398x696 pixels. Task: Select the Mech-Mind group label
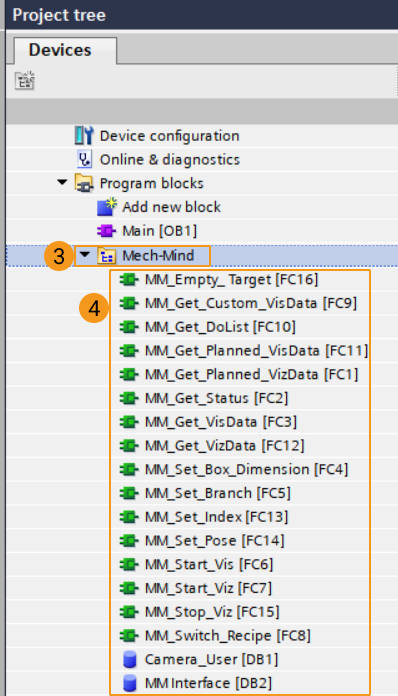[x=158, y=256]
